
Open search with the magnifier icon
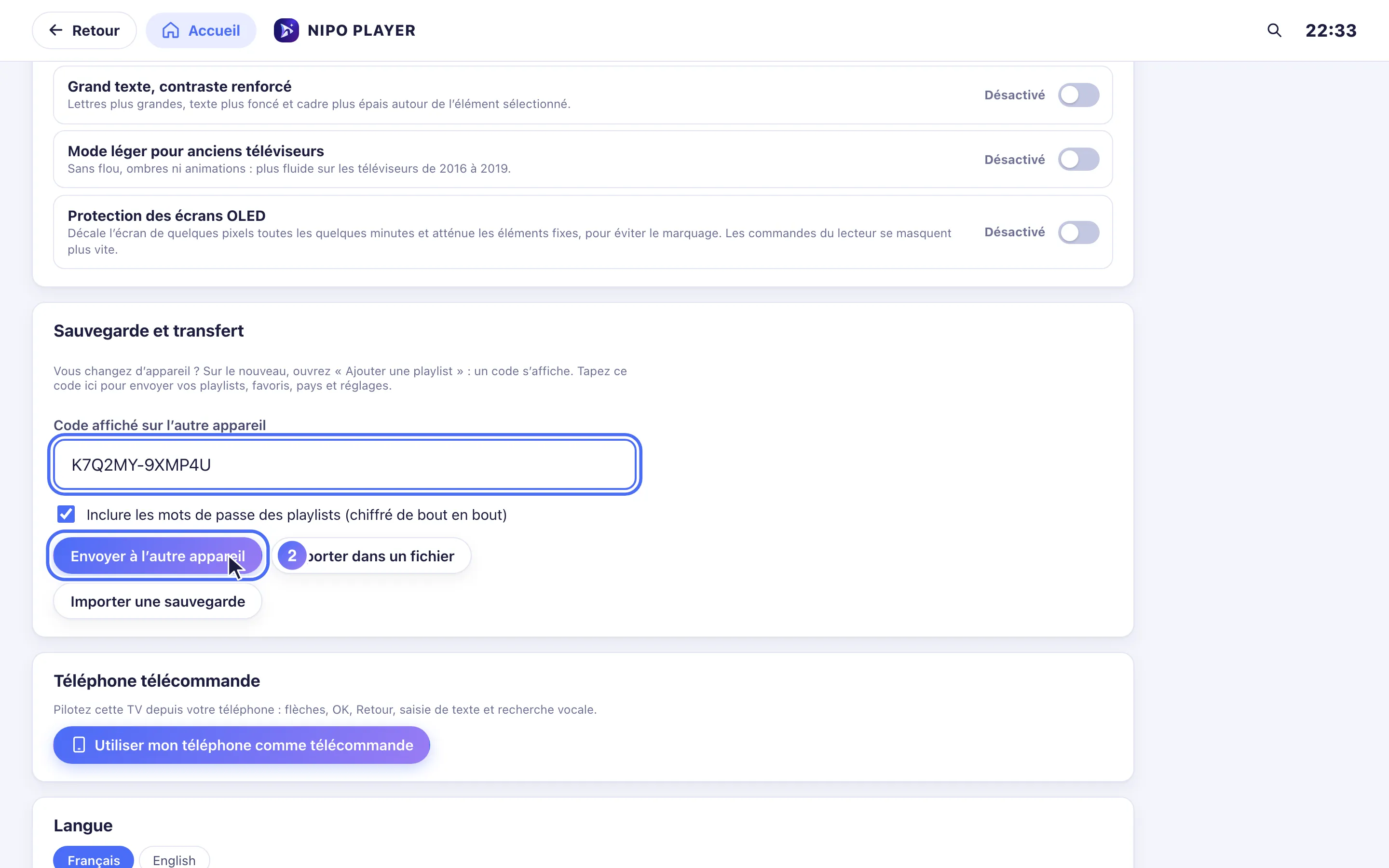pyautogui.click(x=1274, y=30)
